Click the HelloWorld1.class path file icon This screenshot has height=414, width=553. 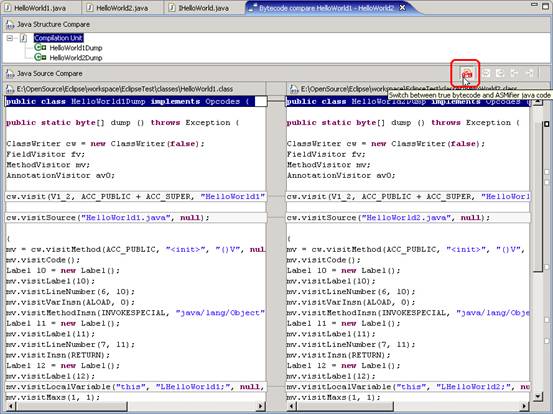(x=10, y=89)
